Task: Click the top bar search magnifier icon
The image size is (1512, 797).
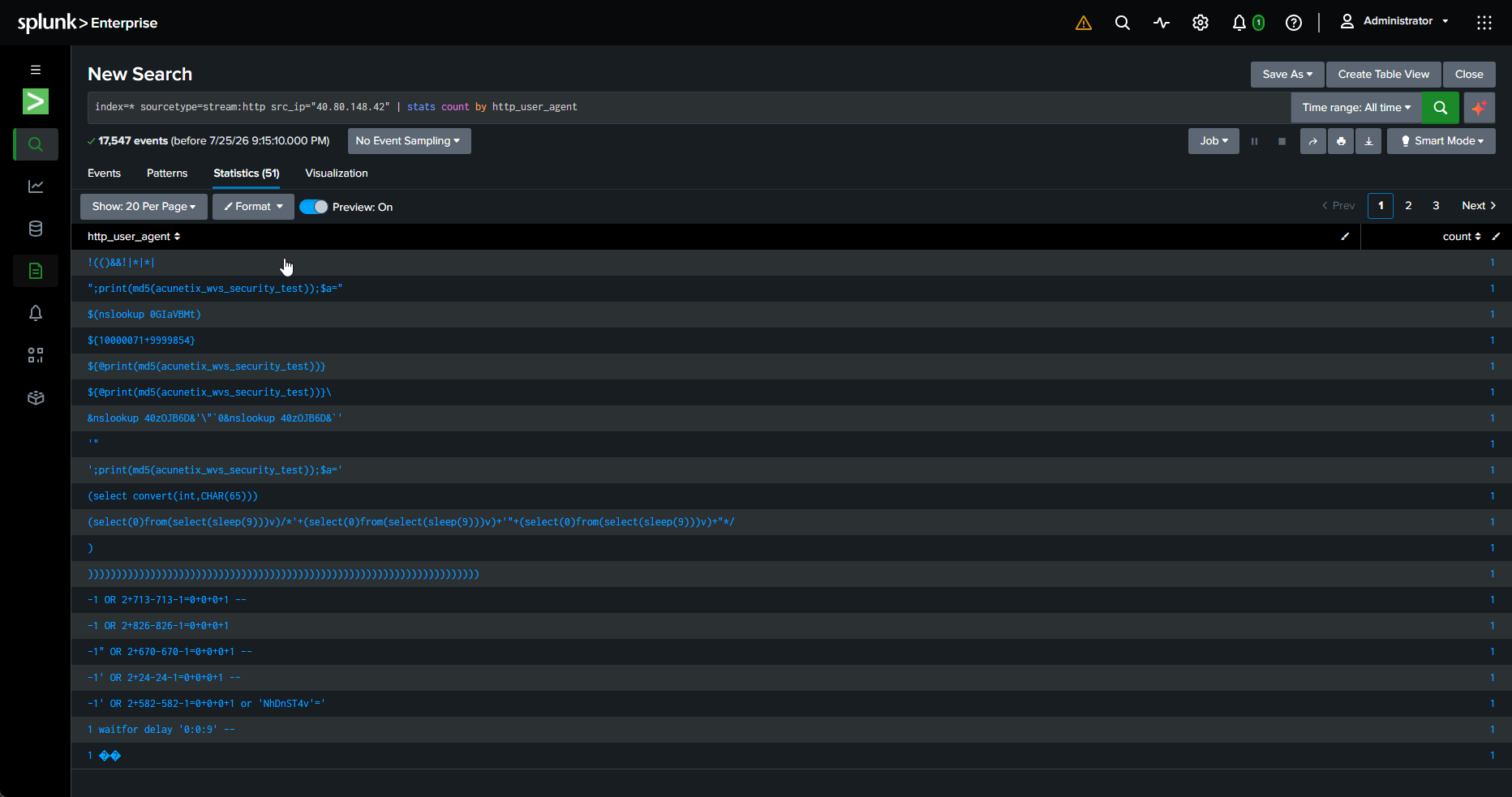Action: click(1123, 23)
